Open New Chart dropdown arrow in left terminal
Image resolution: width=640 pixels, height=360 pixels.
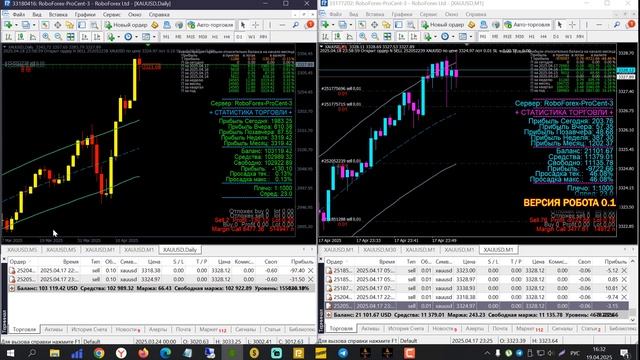point(16,25)
